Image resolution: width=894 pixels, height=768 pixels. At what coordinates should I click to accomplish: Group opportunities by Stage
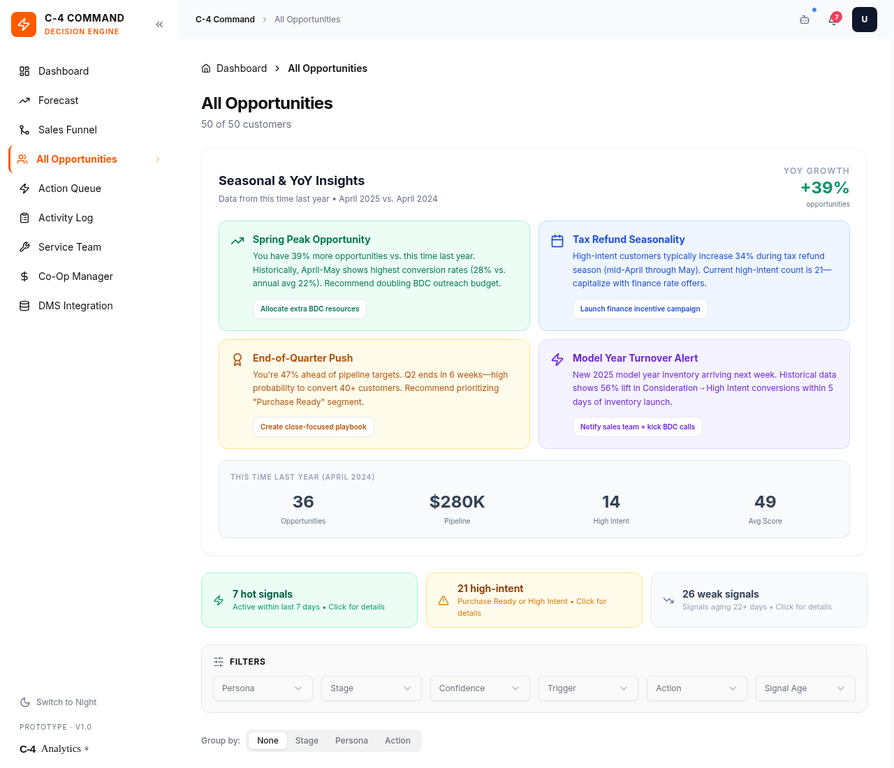pos(307,741)
